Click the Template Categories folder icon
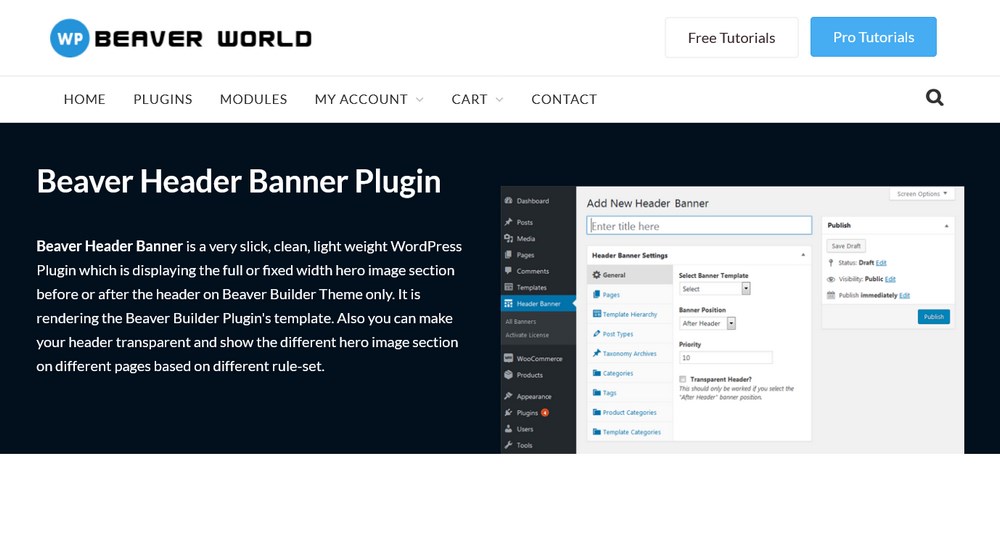The image size is (1000, 560). [x=596, y=432]
